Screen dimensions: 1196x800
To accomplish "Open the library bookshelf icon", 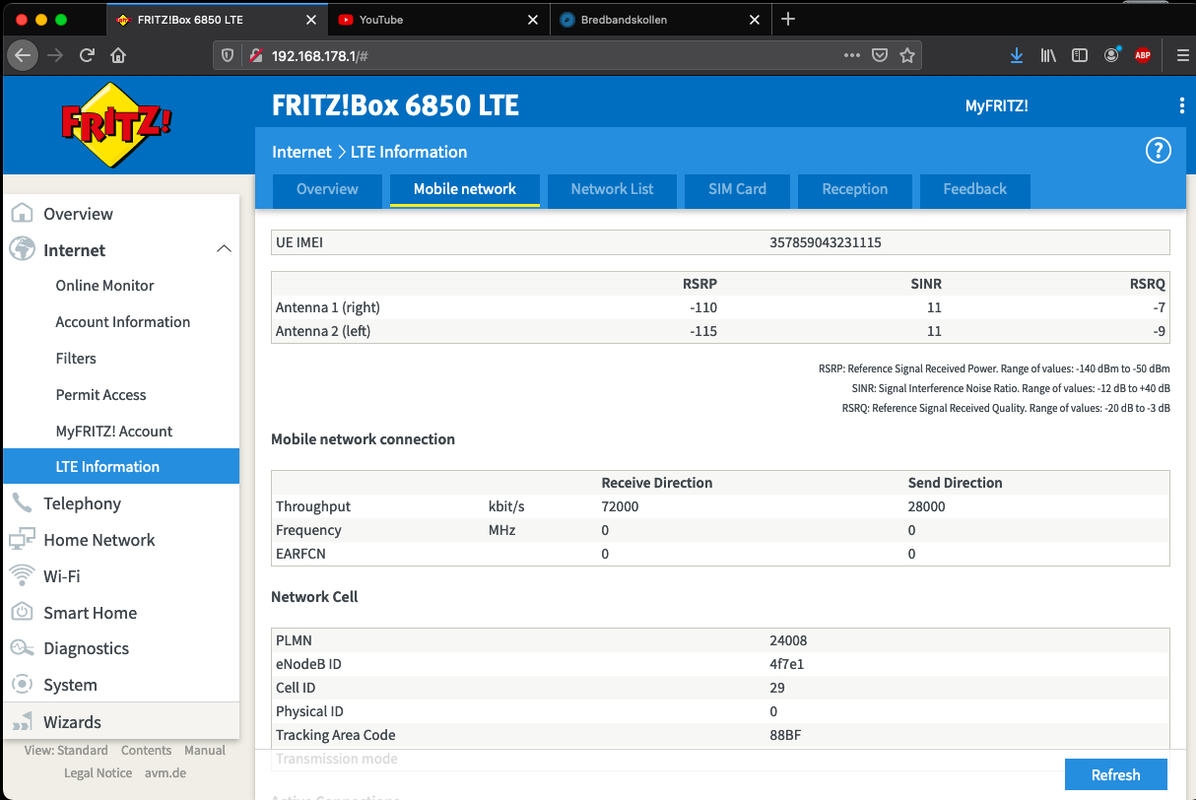I will click(1048, 55).
